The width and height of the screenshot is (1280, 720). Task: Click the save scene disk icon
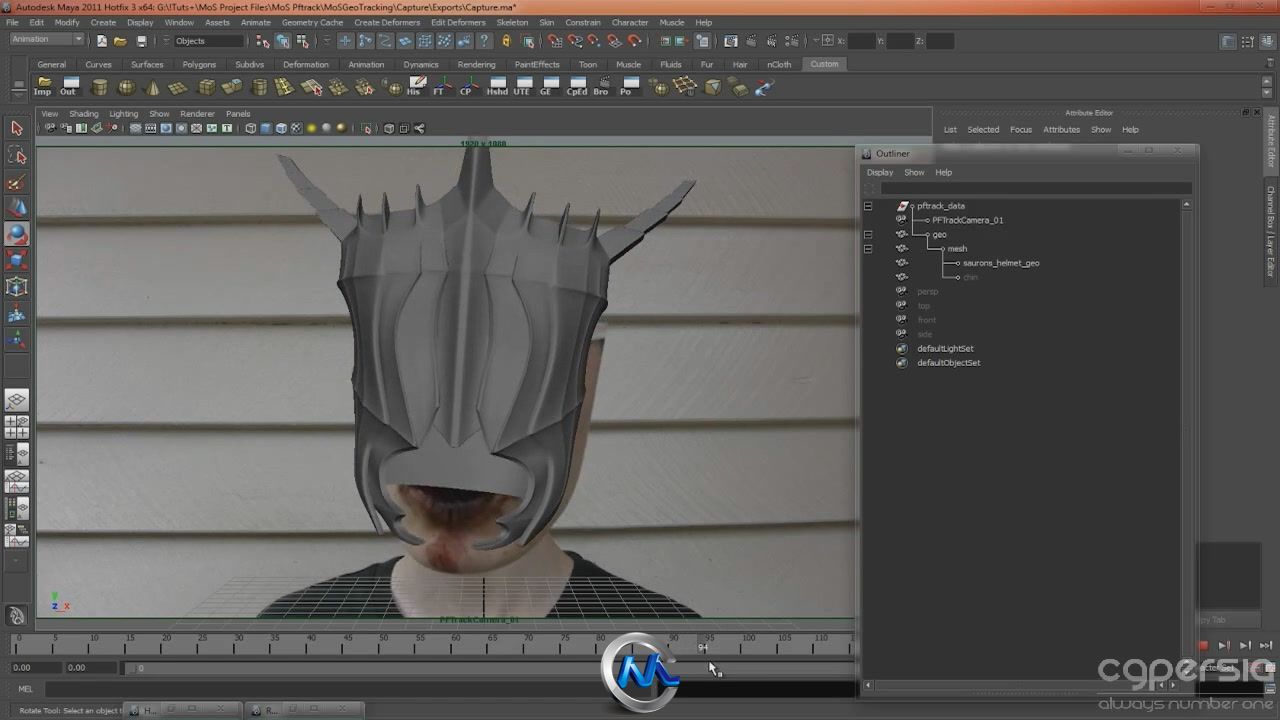point(141,41)
